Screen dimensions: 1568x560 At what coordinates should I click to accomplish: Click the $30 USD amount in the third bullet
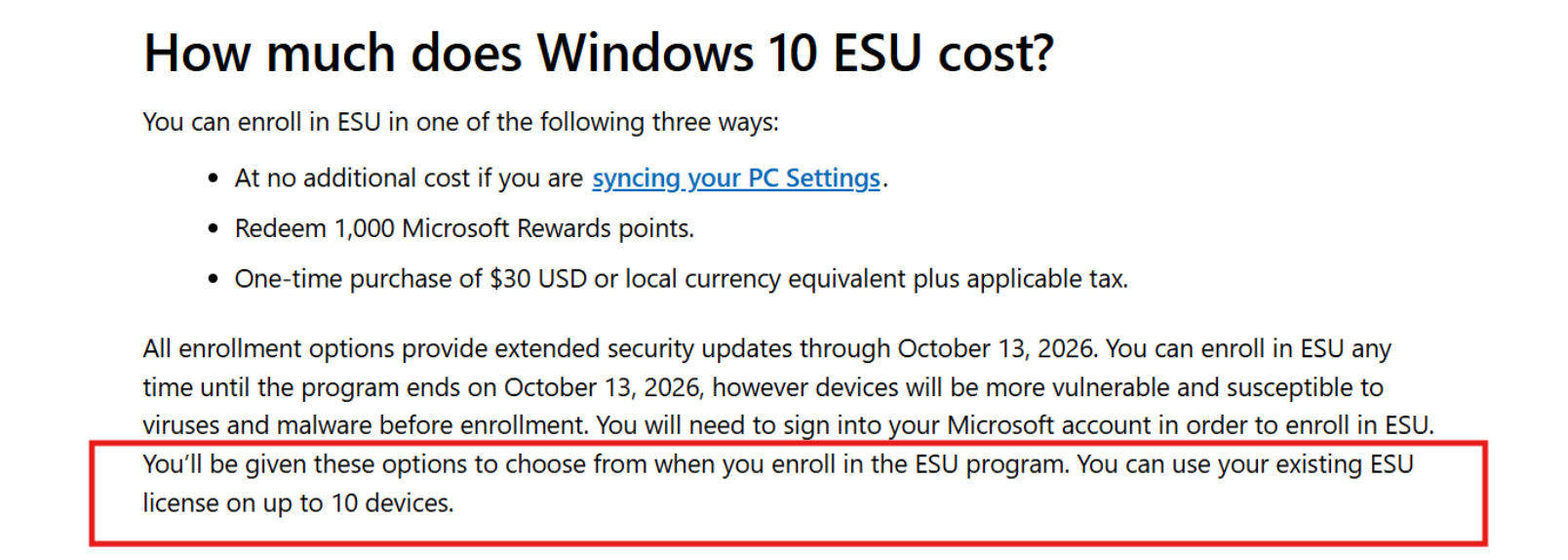538,279
